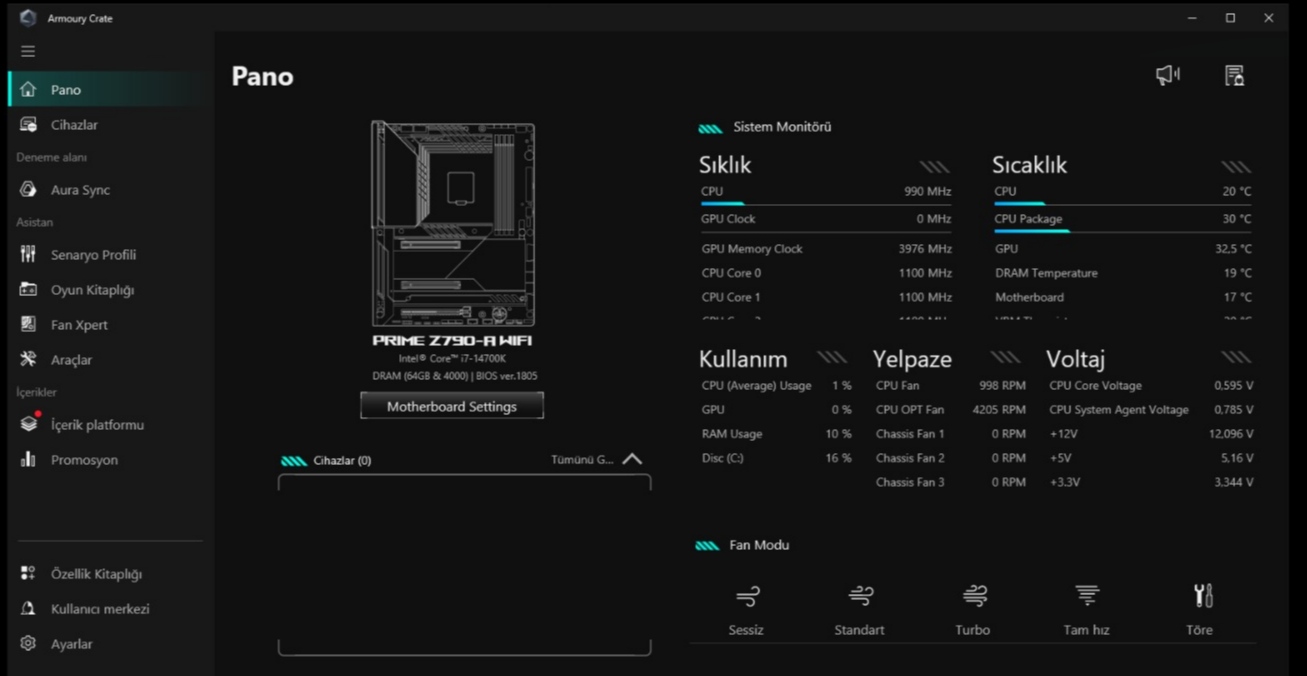The image size is (1307, 676).
Task: Select the Tam hız fan mode icon
Action: point(1087,596)
